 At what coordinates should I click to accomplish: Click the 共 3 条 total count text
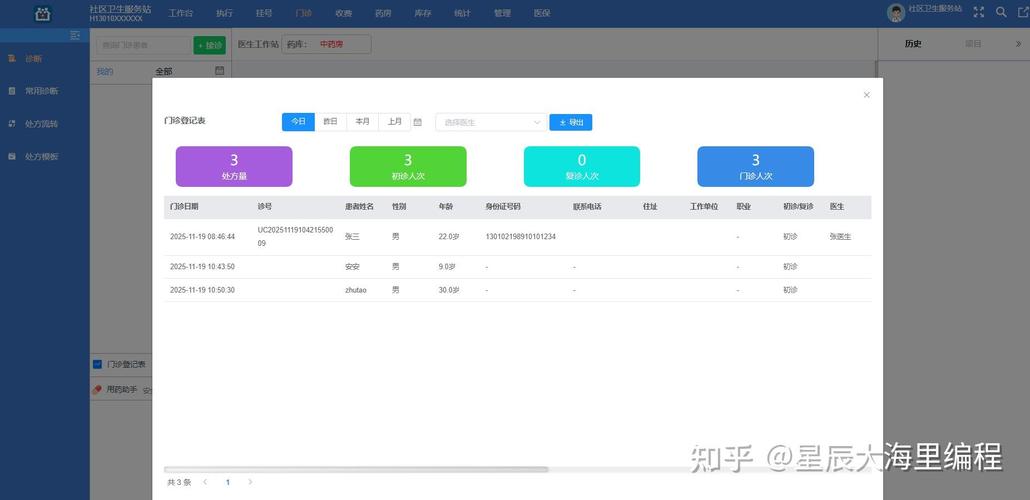[x=179, y=482]
